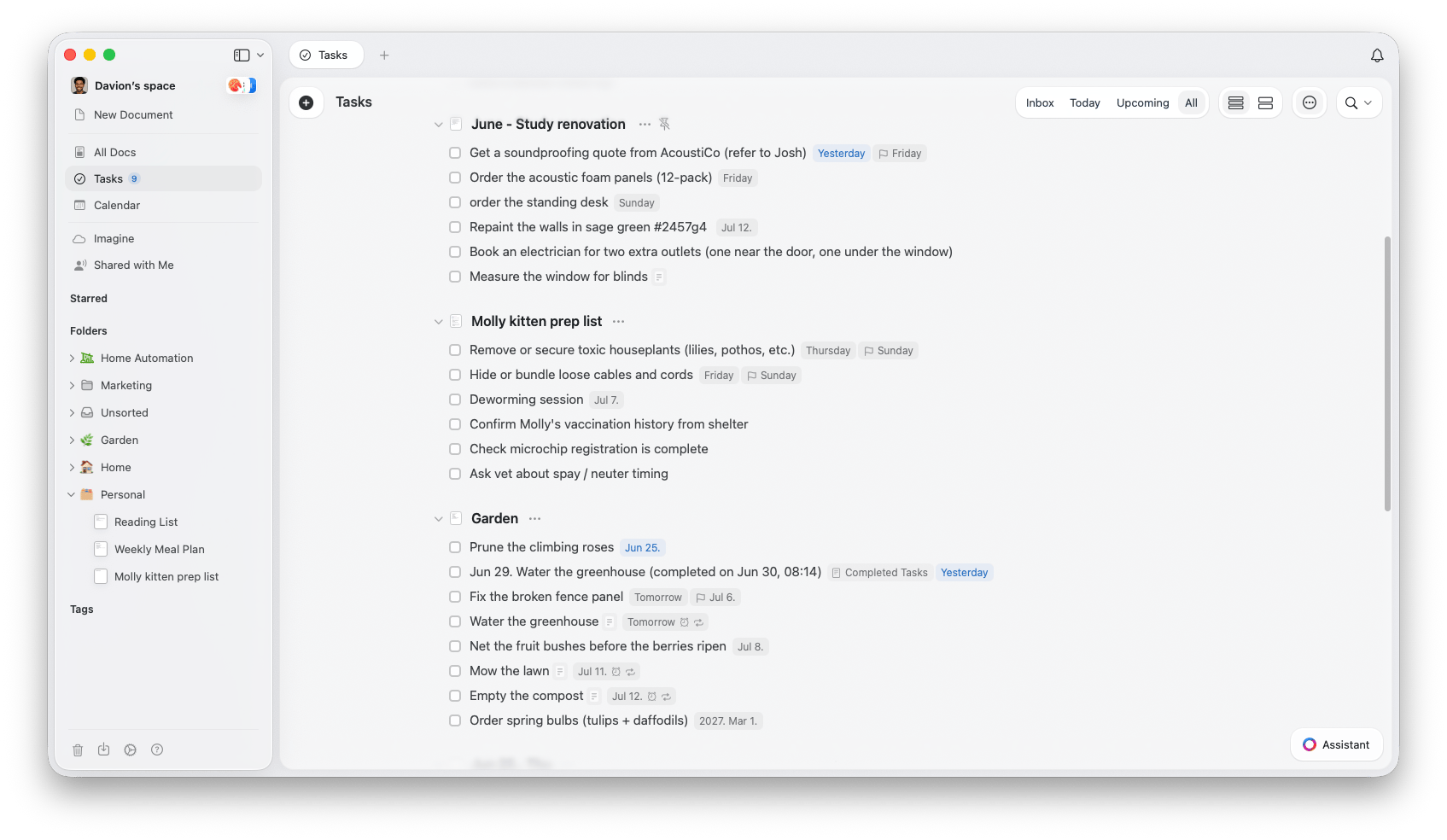Open ellipsis menu for Molly kitten prep list
The width and height of the screenshot is (1447, 840).
point(619,322)
